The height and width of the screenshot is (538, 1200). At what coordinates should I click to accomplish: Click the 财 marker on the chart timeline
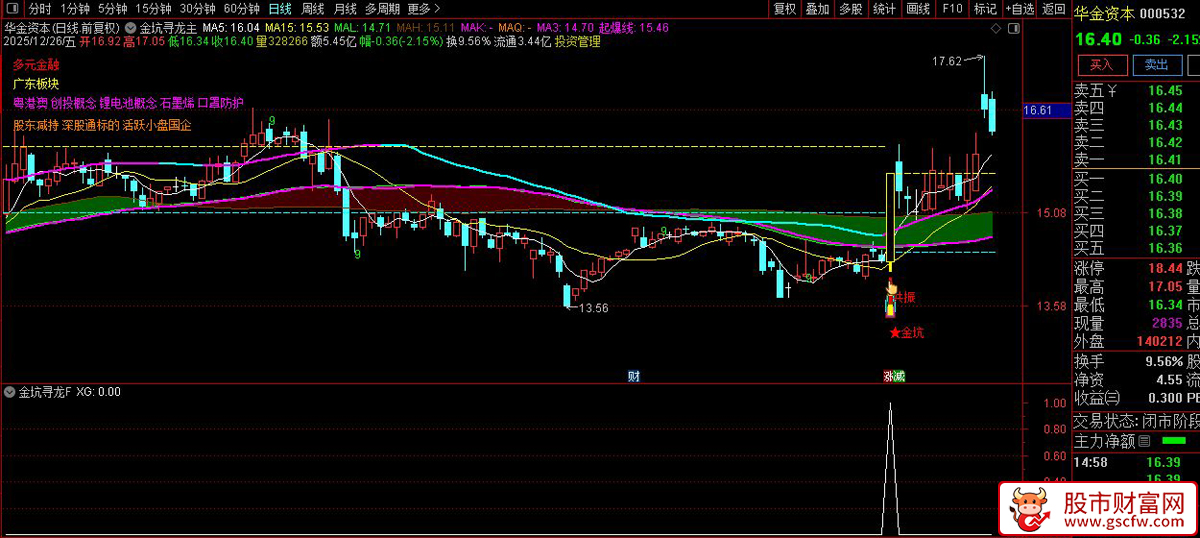click(x=633, y=376)
